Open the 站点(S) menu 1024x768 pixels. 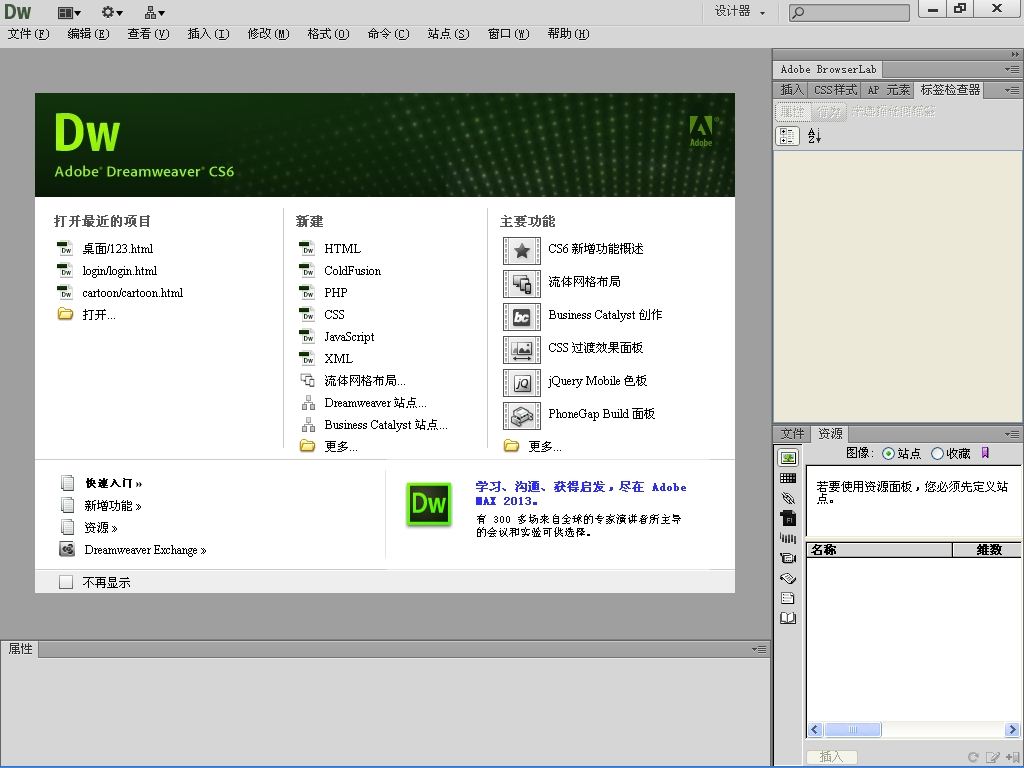[x=449, y=34]
